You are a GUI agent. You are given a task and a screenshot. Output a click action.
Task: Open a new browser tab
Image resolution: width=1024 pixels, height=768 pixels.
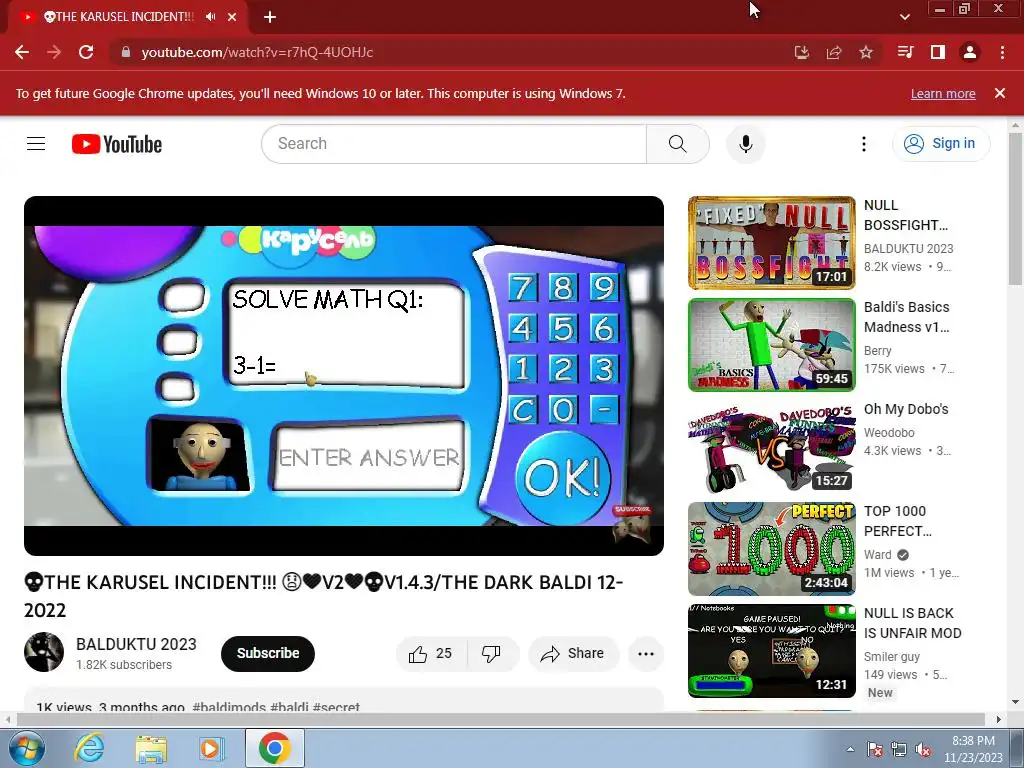coord(270,17)
